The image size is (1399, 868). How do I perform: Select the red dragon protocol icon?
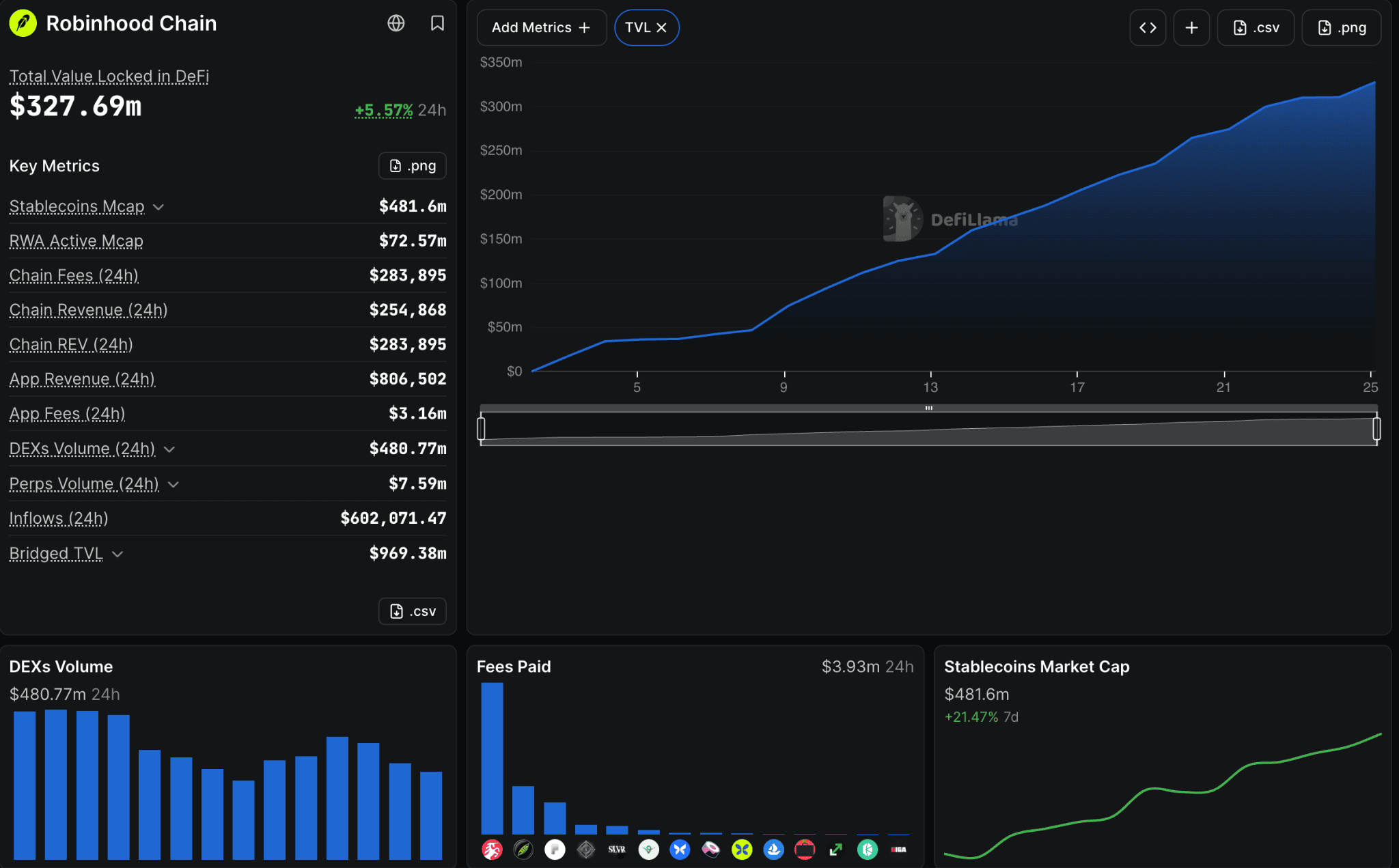tap(492, 850)
